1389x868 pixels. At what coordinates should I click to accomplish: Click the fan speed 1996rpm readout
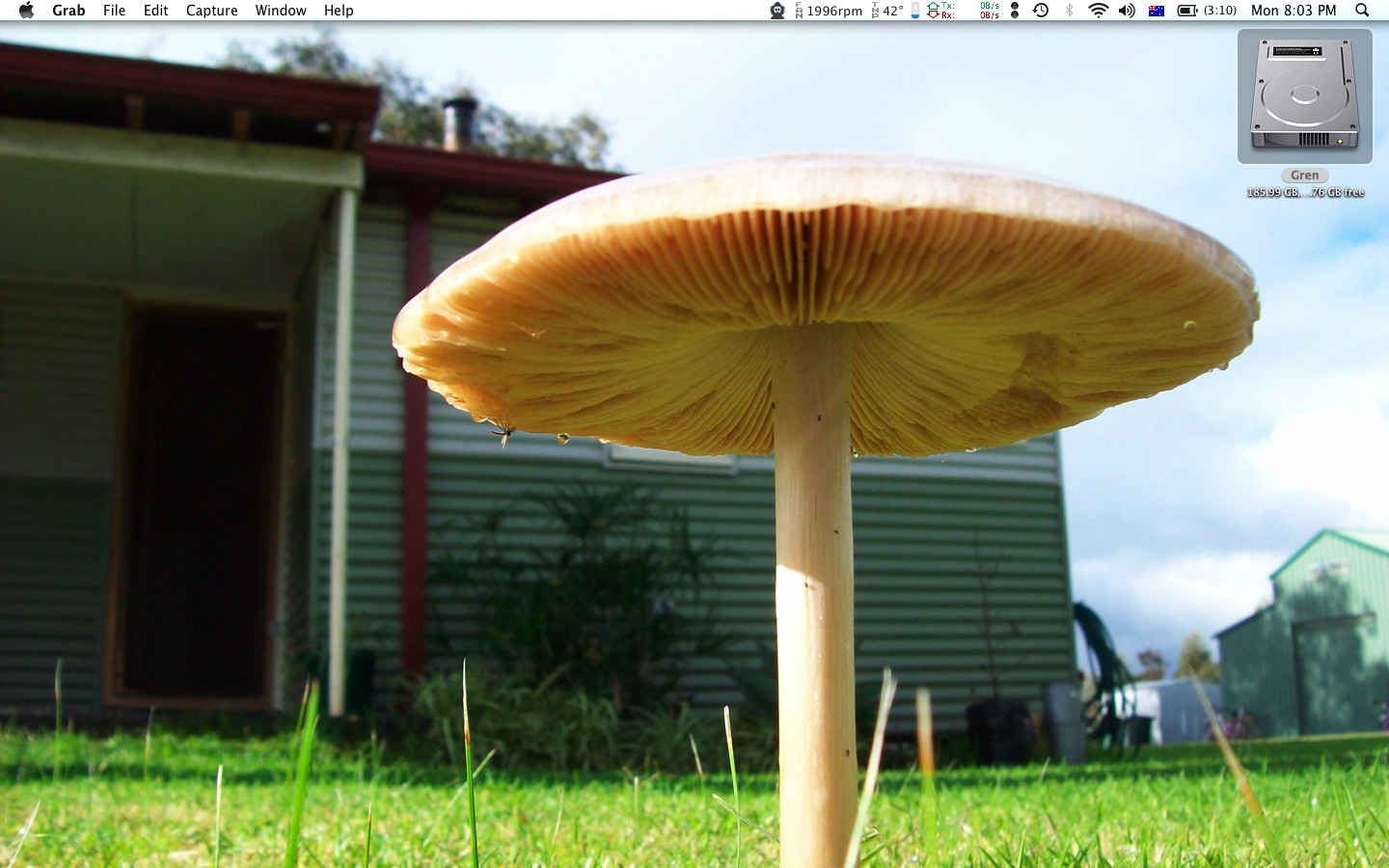point(829,11)
